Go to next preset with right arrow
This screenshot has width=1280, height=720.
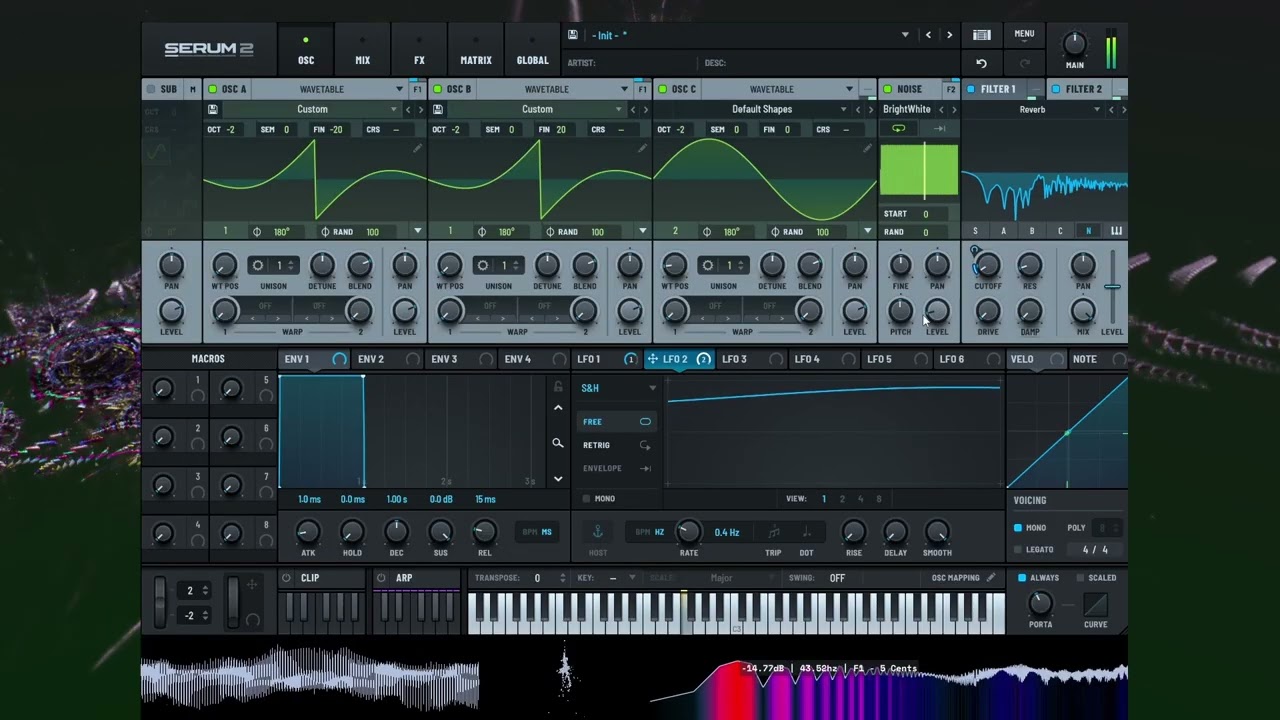pos(949,35)
